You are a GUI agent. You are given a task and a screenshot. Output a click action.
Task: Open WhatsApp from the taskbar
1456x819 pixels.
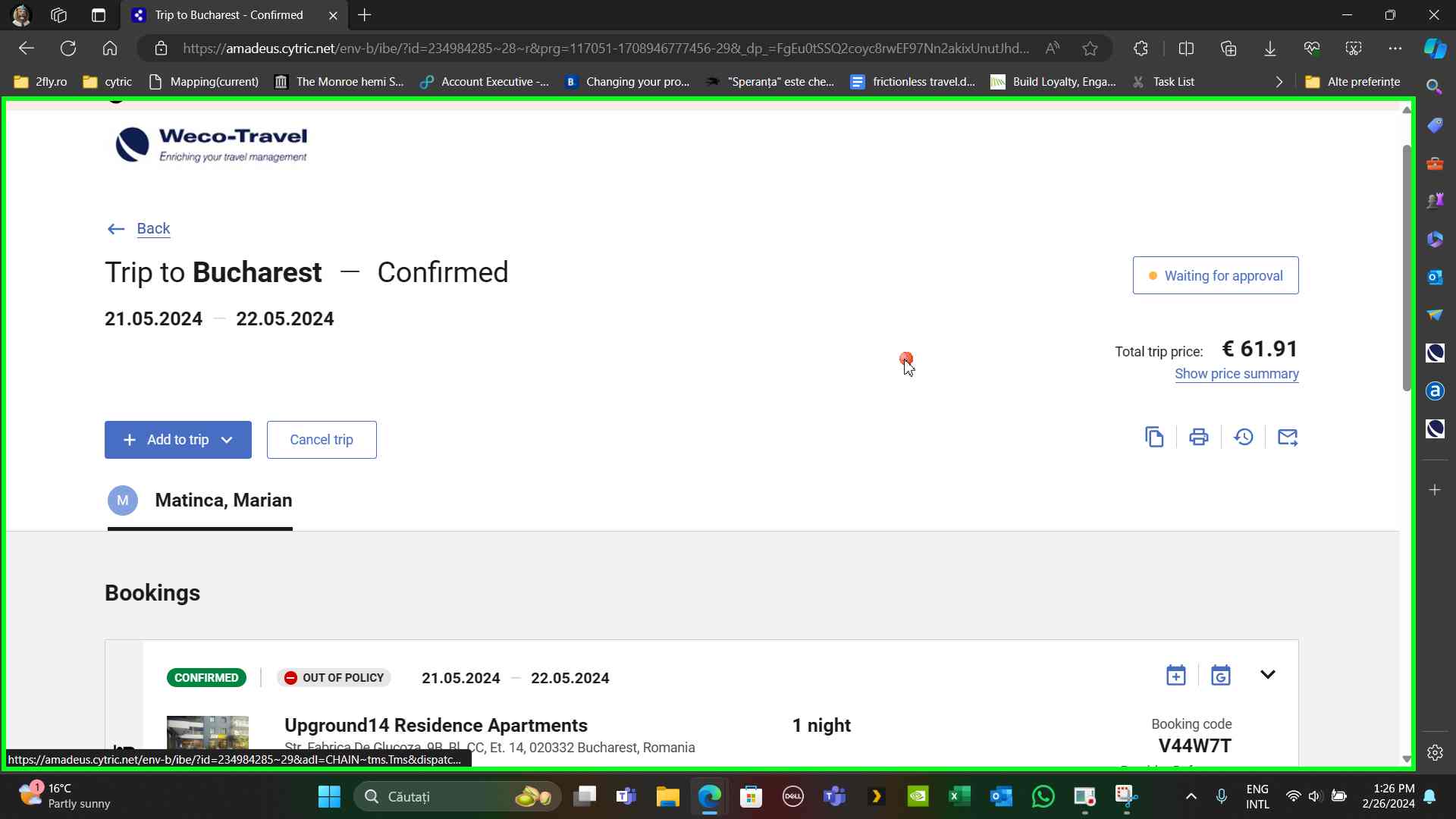[1043, 796]
